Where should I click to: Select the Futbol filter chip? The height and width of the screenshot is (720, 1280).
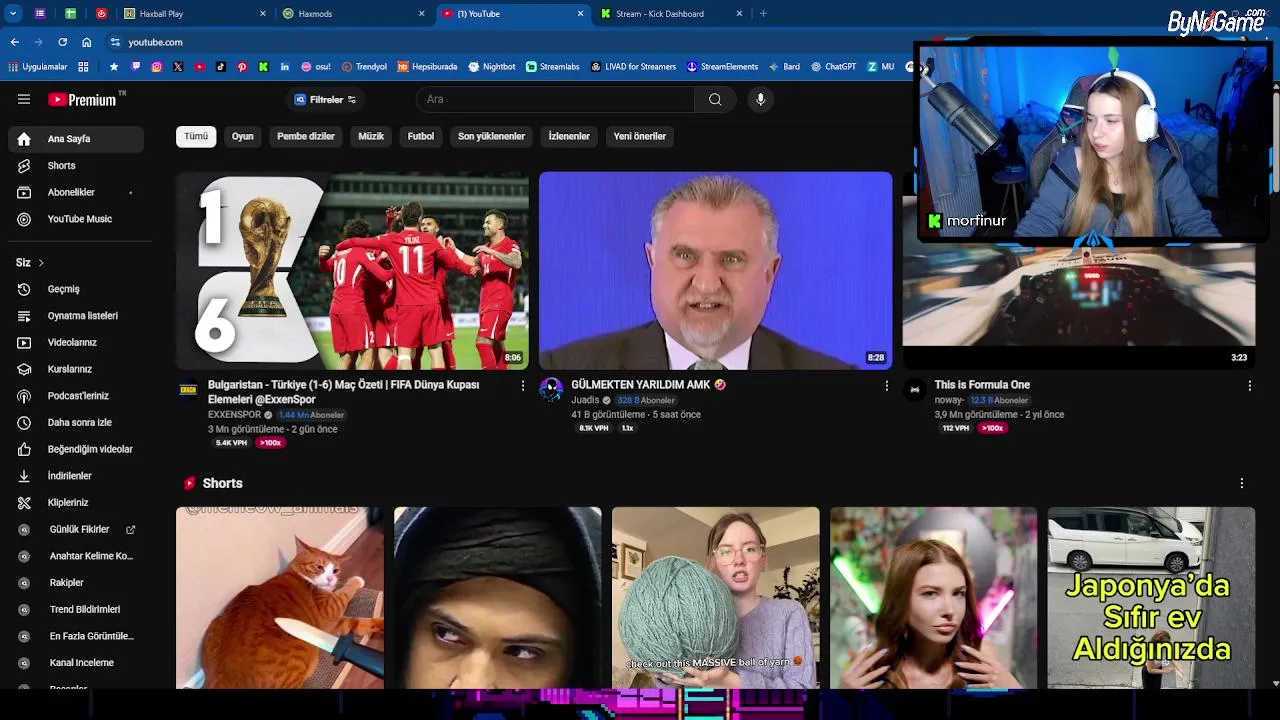421,136
